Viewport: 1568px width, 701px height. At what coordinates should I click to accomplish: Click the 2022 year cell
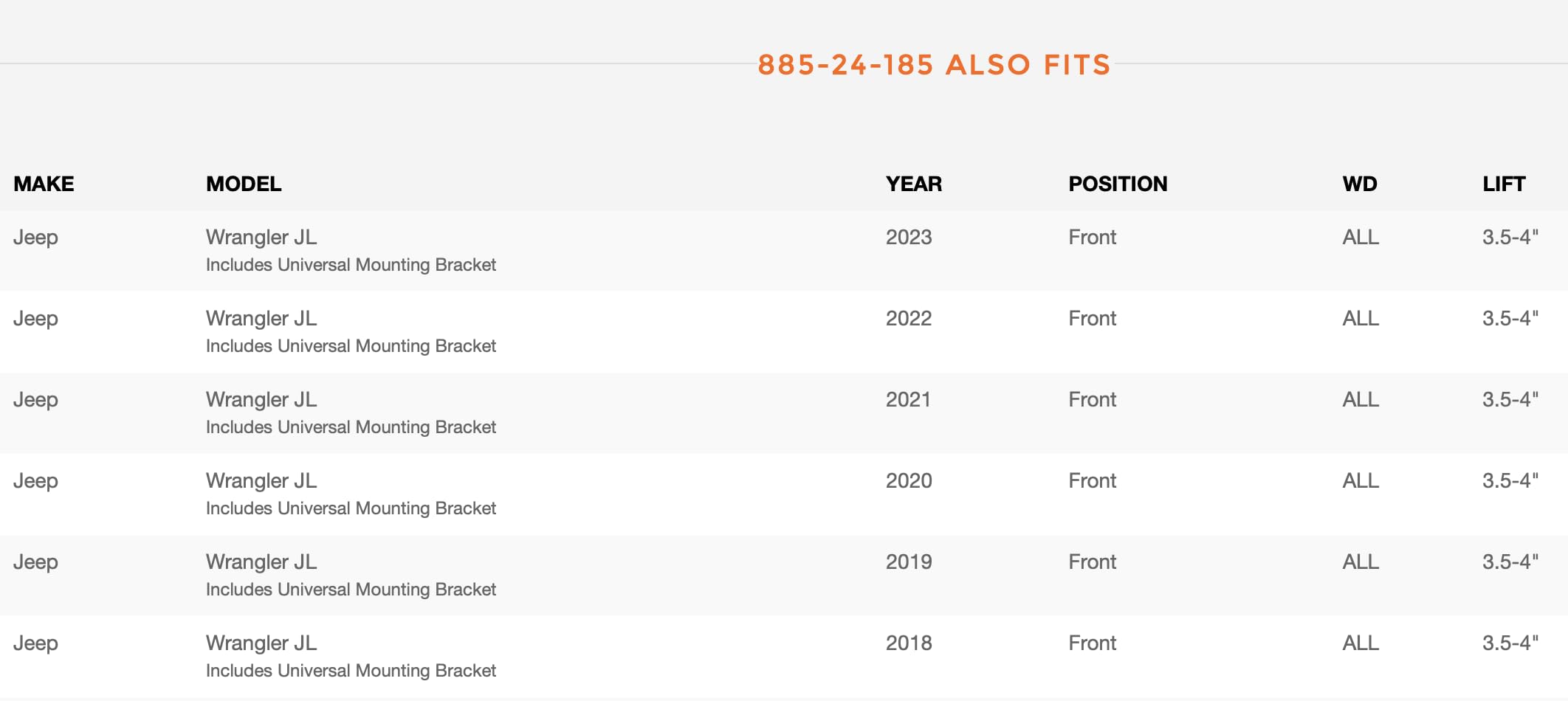[909, 319]
